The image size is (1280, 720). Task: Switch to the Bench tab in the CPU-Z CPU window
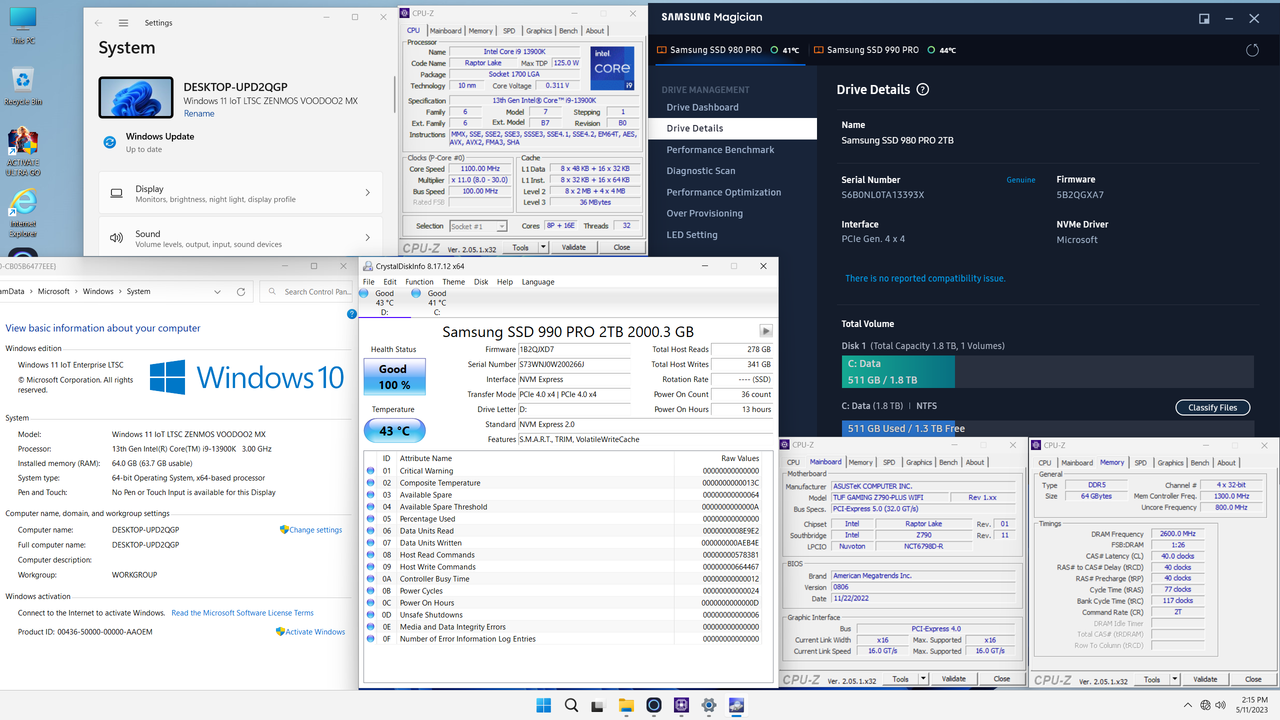point(568,31)
